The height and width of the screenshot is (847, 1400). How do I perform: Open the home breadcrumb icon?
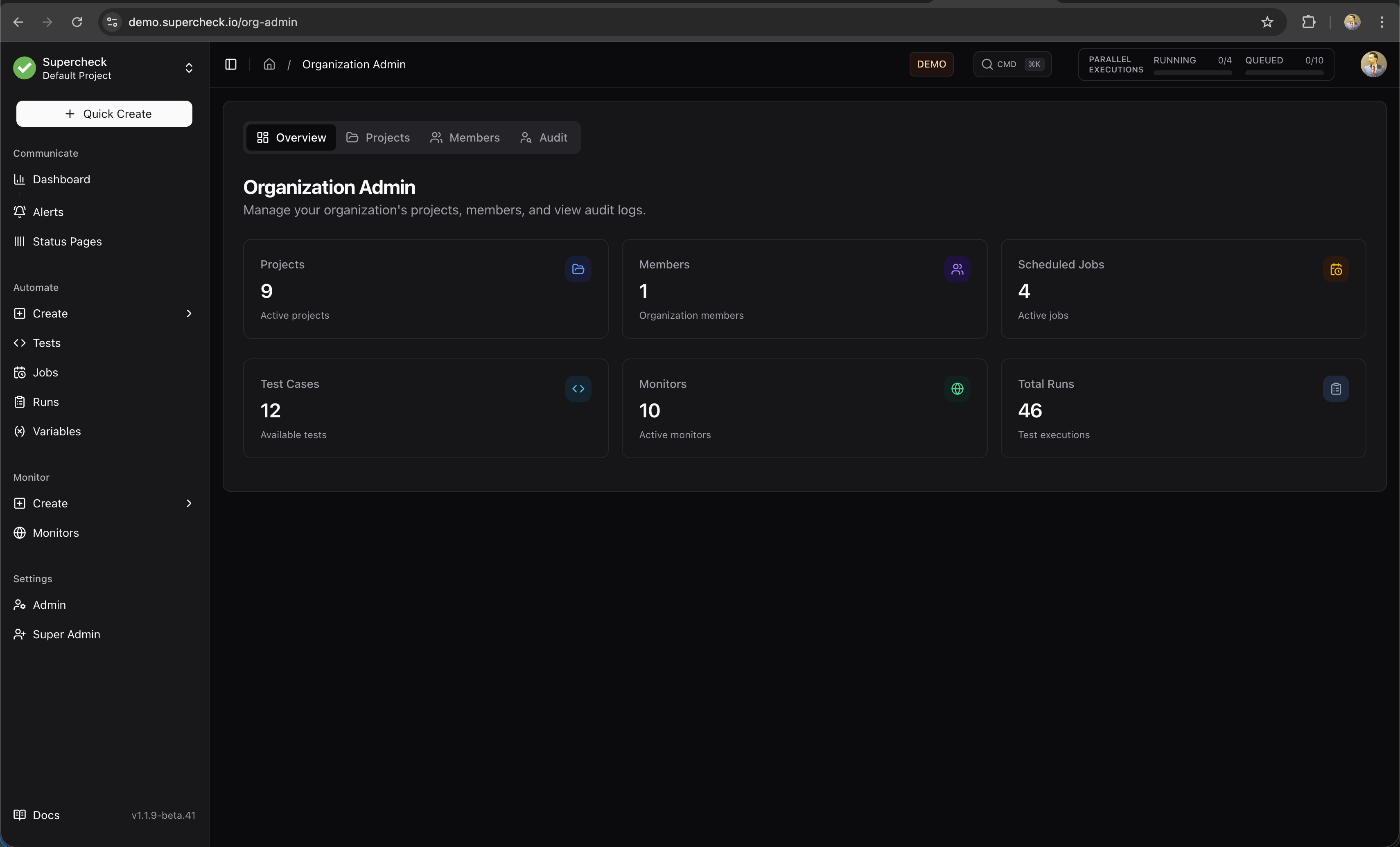point(269,64)
